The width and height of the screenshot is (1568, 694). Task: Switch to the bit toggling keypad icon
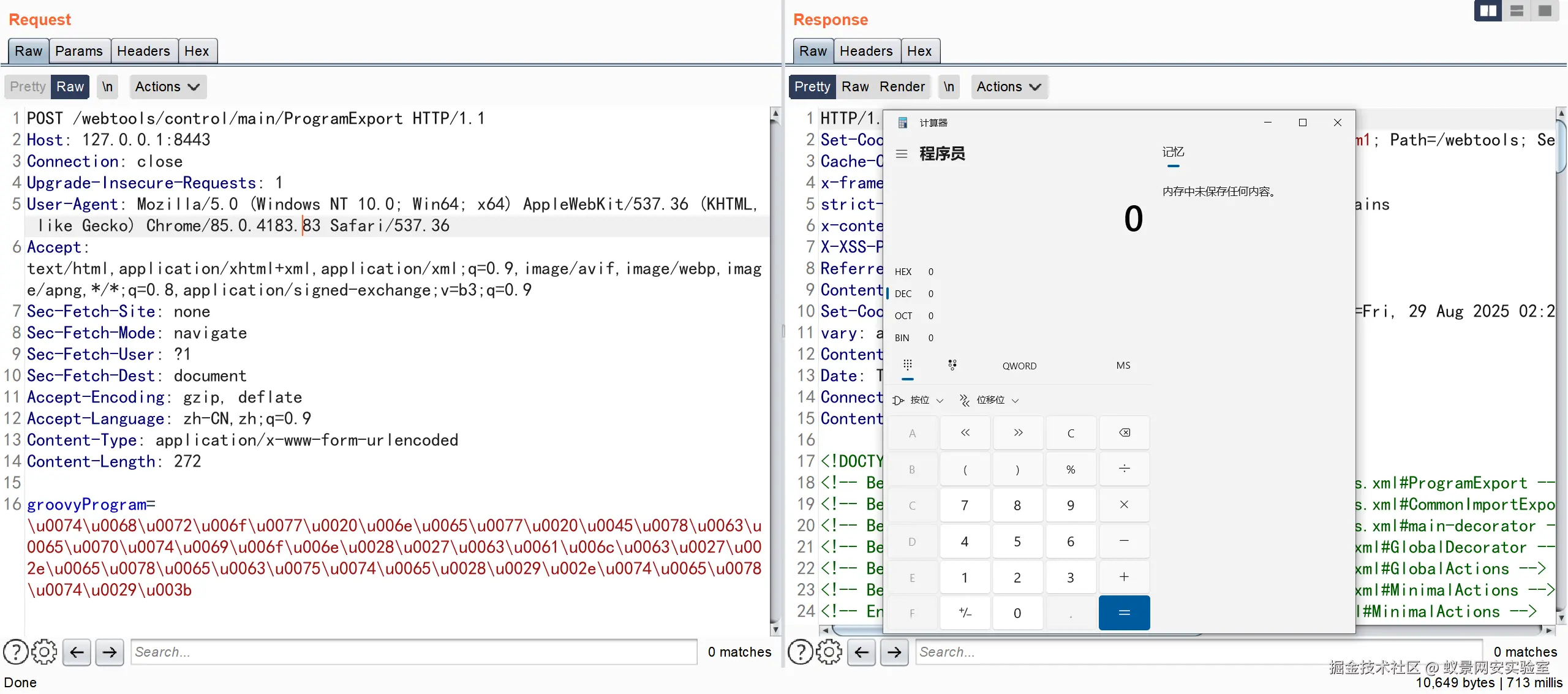(952, 365)
